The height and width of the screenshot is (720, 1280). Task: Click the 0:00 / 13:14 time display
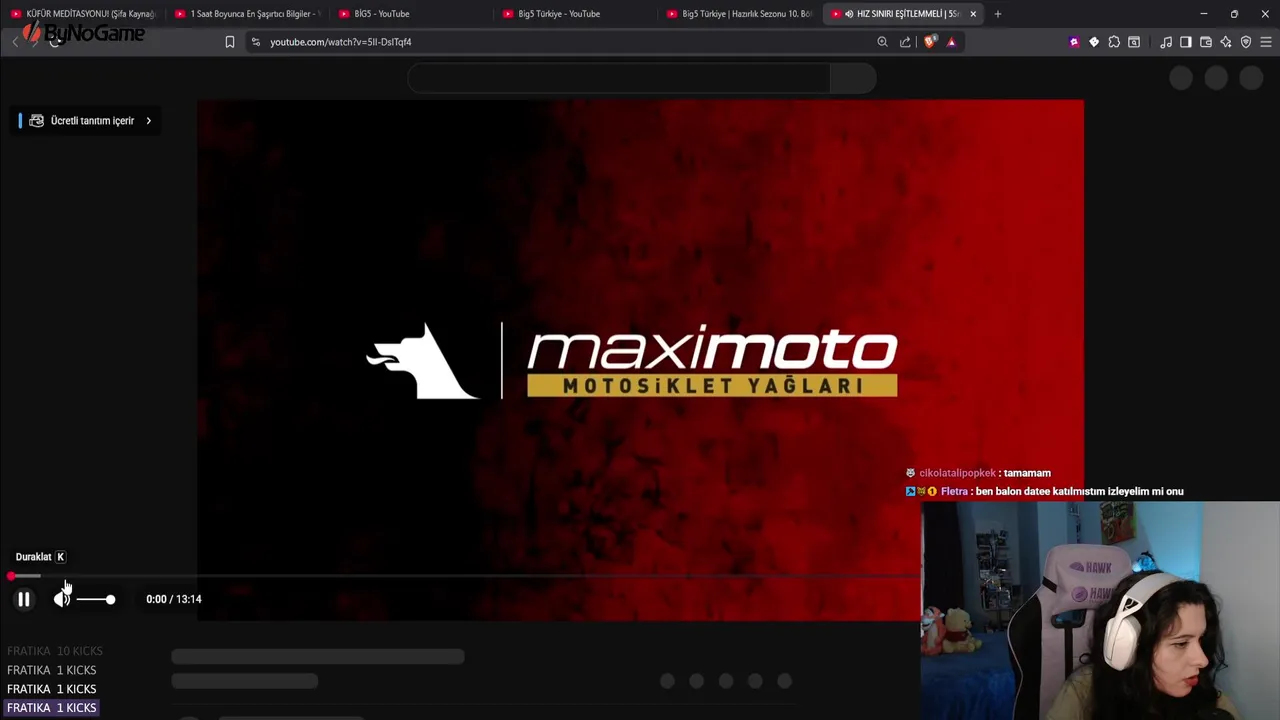click(174, 599)
